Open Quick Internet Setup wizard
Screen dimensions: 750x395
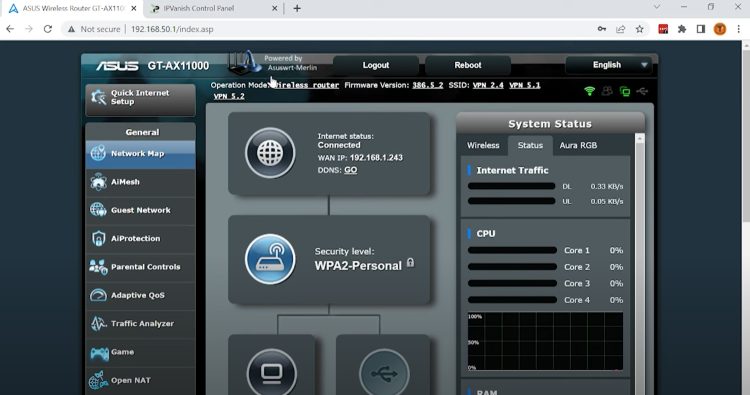coord(140,99)
